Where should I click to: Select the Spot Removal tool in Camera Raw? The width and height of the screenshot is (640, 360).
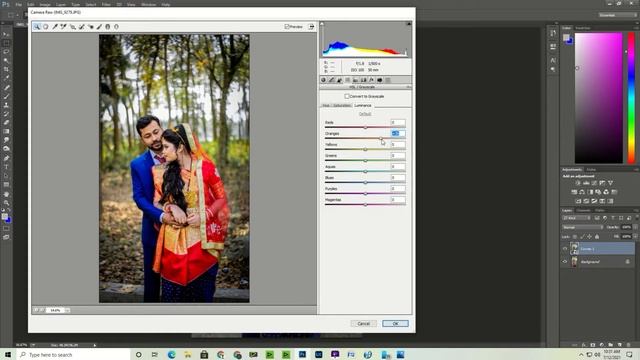pyautogui.click(x=82, y=27)
